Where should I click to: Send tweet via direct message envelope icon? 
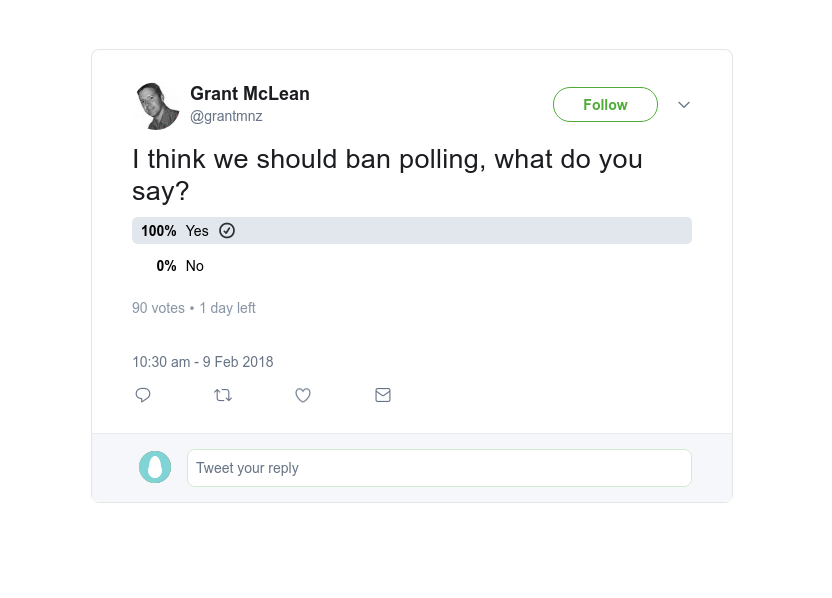point(383,395)
